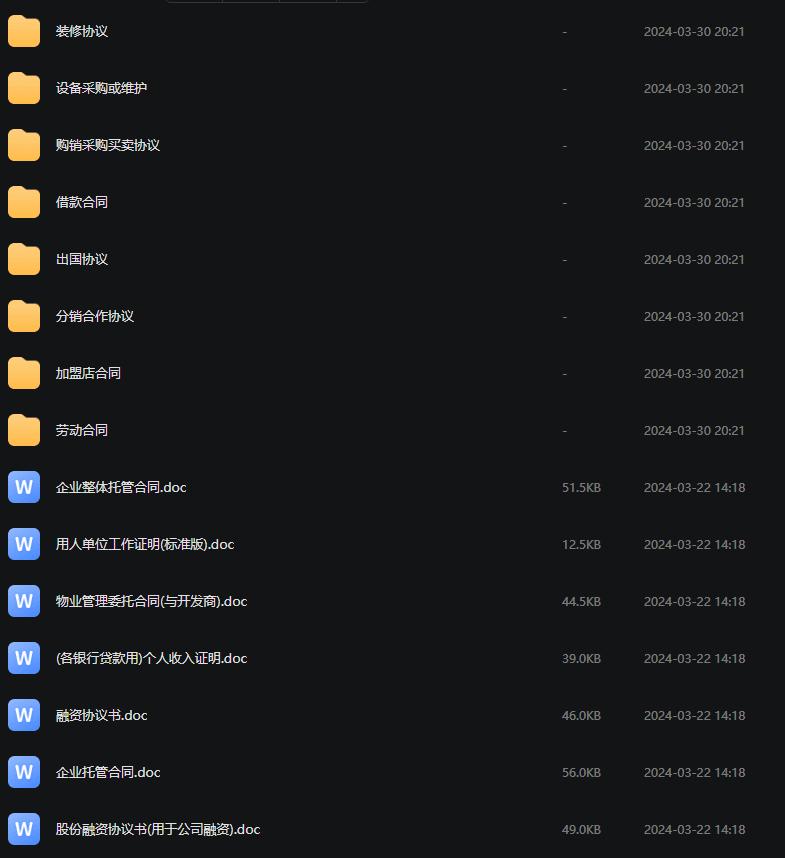Viewport: 785px width, 858px height.
Task: Open the 分销合作协议 folder icon
Action: 24,316
